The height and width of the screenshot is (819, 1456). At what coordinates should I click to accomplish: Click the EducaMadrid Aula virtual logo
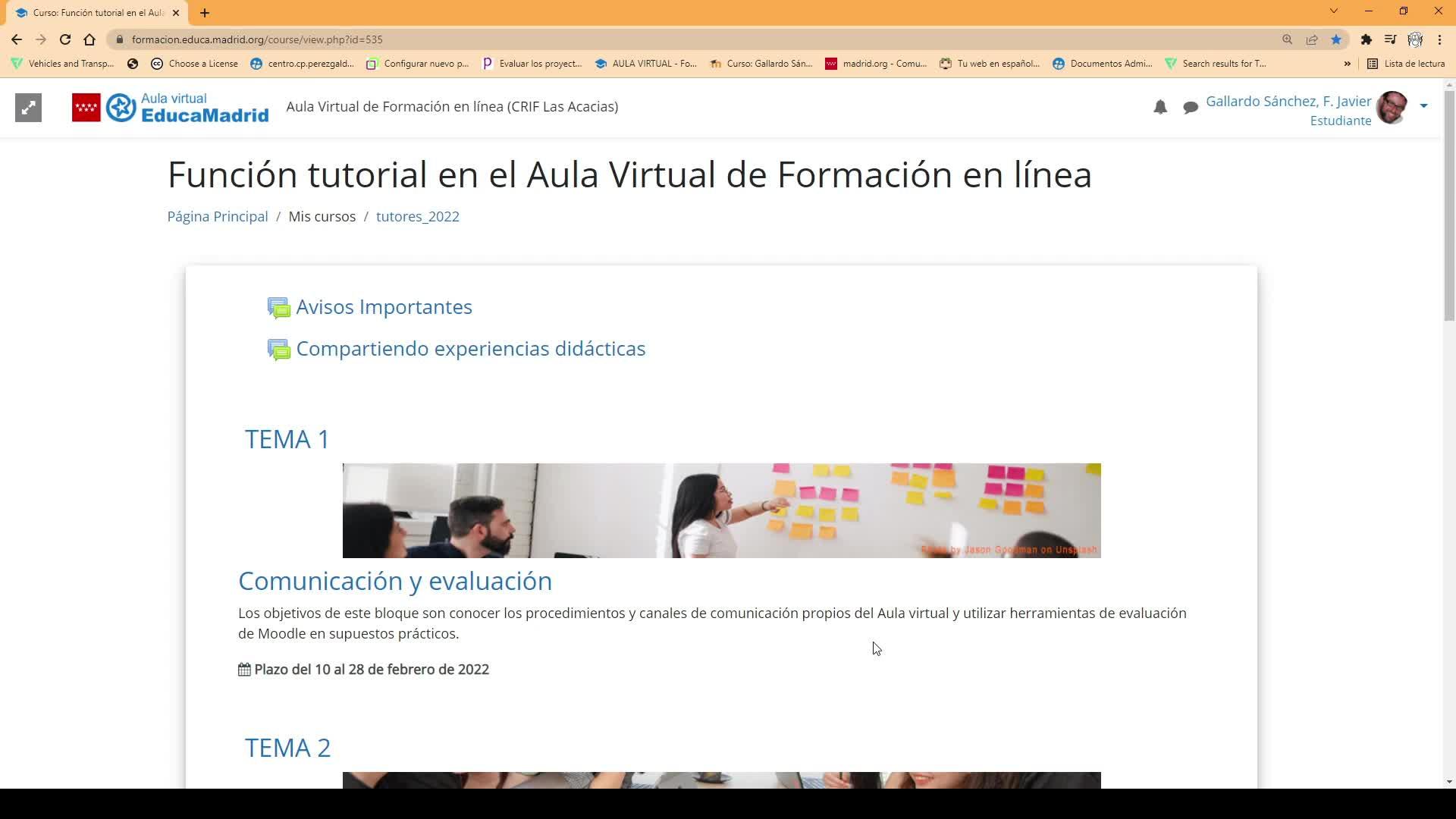click(171, 108)
